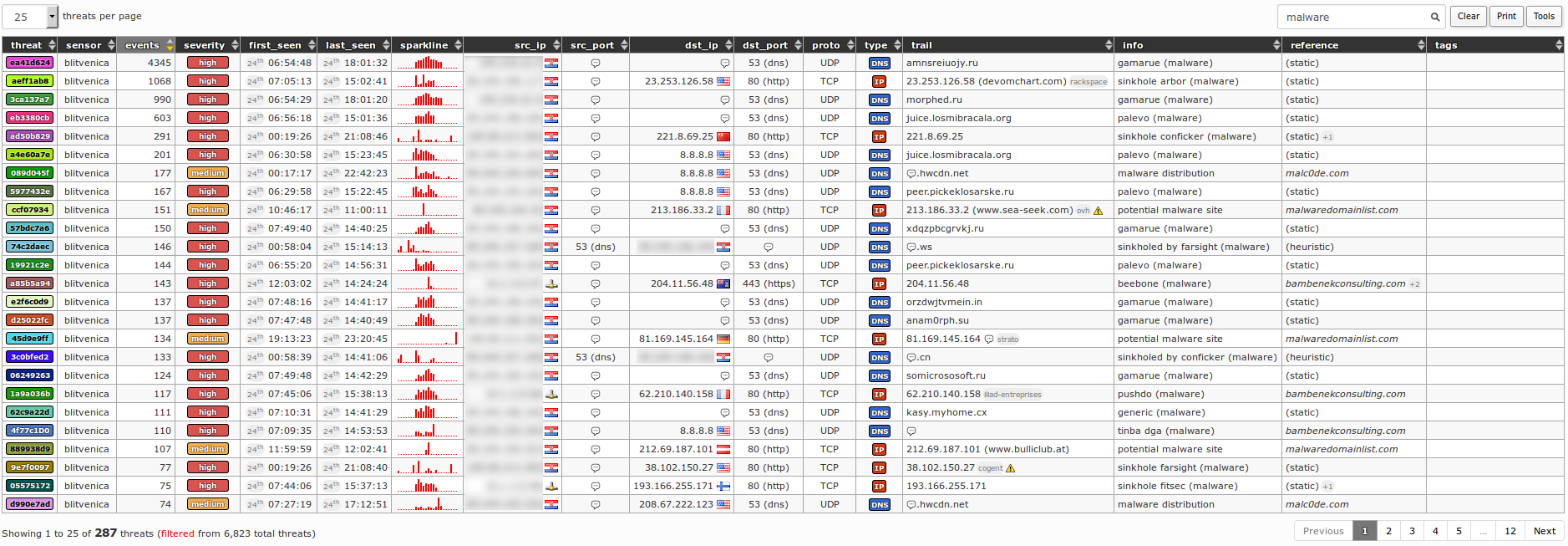Viewport: 1568px width, 546px height.
Task: Click the Next pagination button
Action: pos(1545,531)
